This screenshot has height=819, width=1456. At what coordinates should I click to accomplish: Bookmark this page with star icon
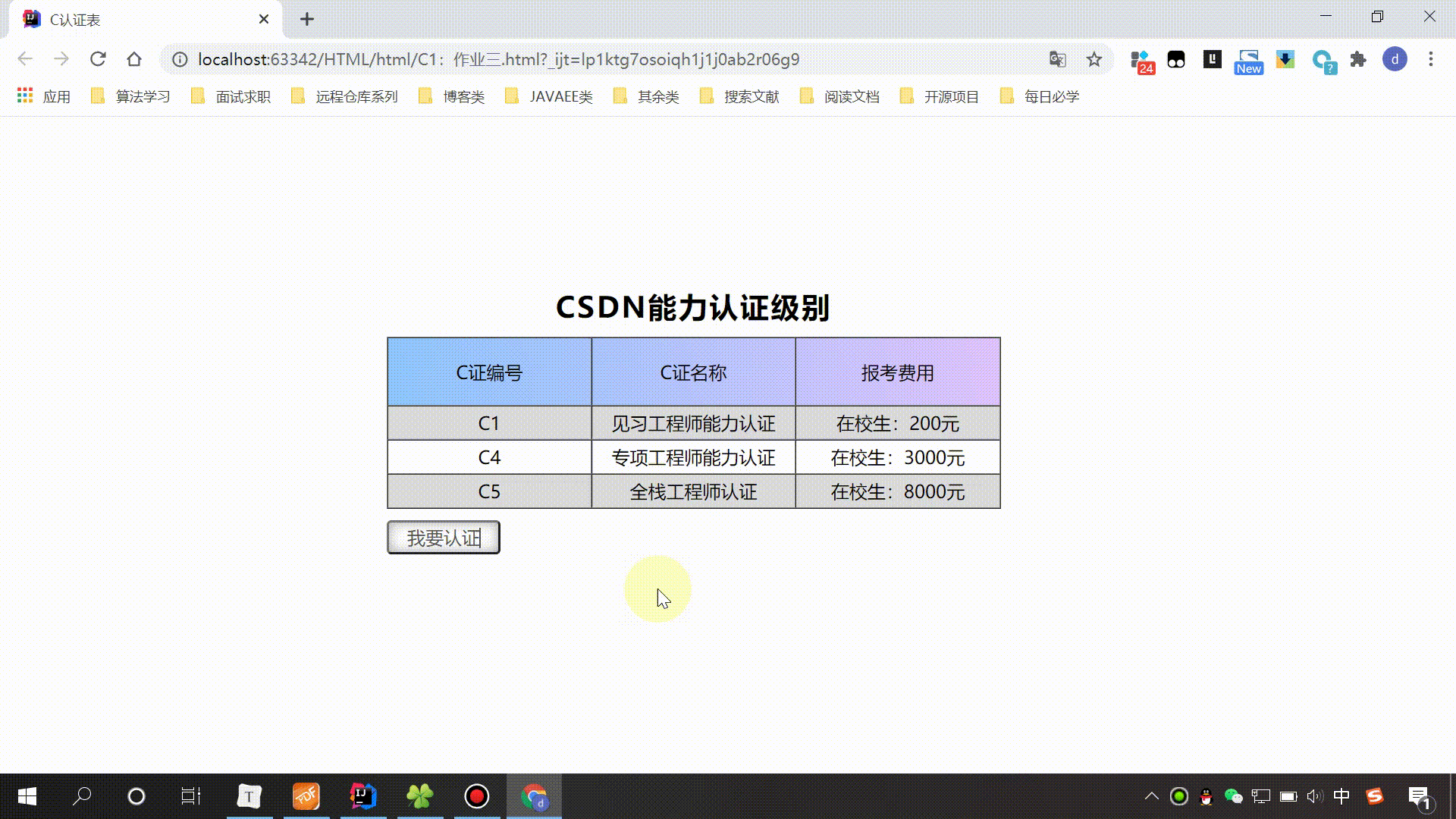click(1094, 59)
